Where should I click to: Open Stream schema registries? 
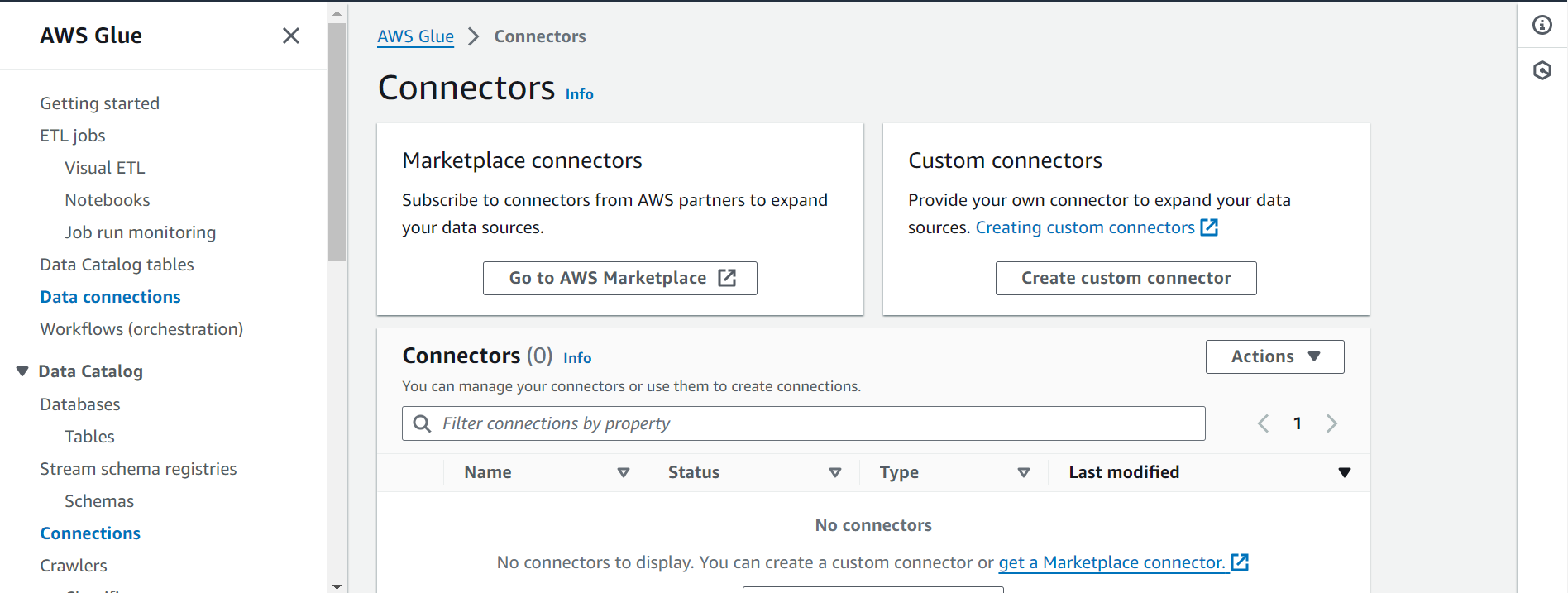(138, 469)
